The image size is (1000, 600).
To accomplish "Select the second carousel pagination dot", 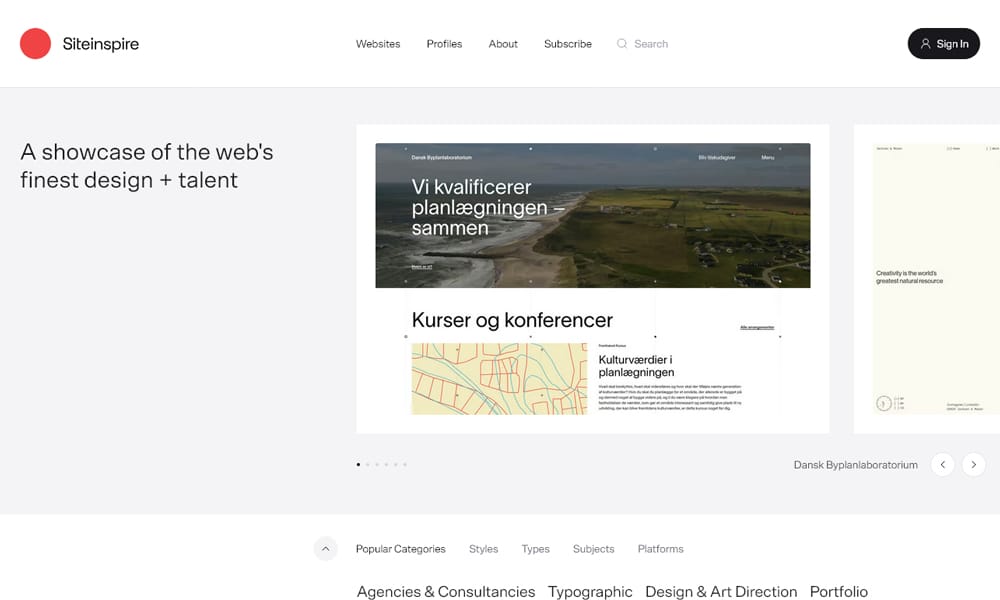I will pyautogui.click(x=366, y=464).
